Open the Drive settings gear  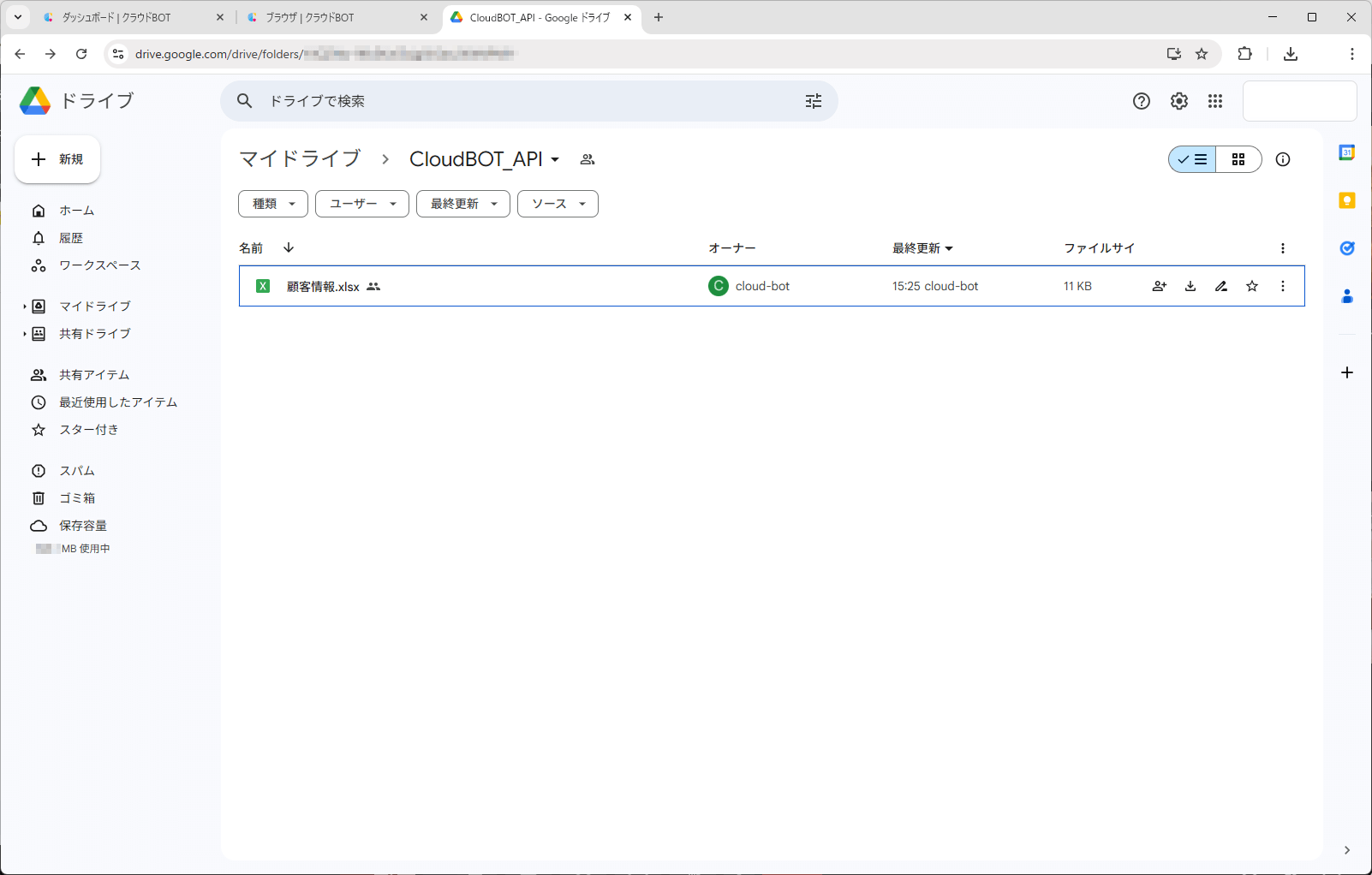coord(1179,101)
